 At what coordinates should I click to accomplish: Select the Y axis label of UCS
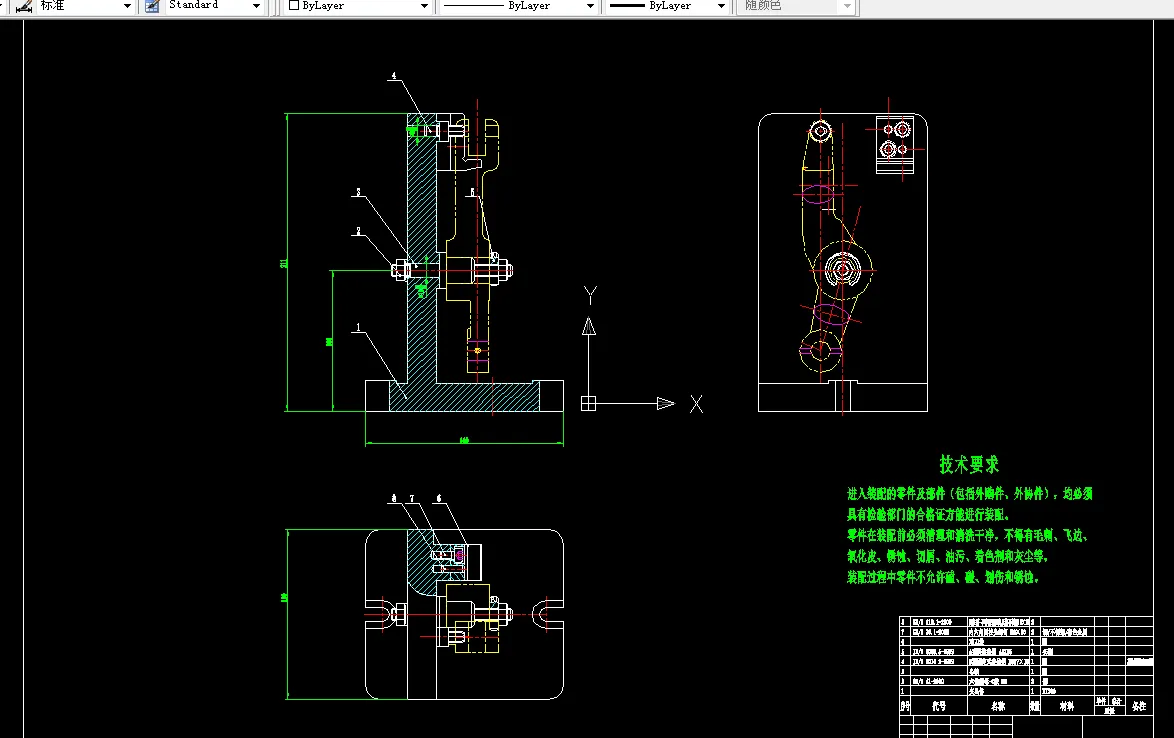590,296
